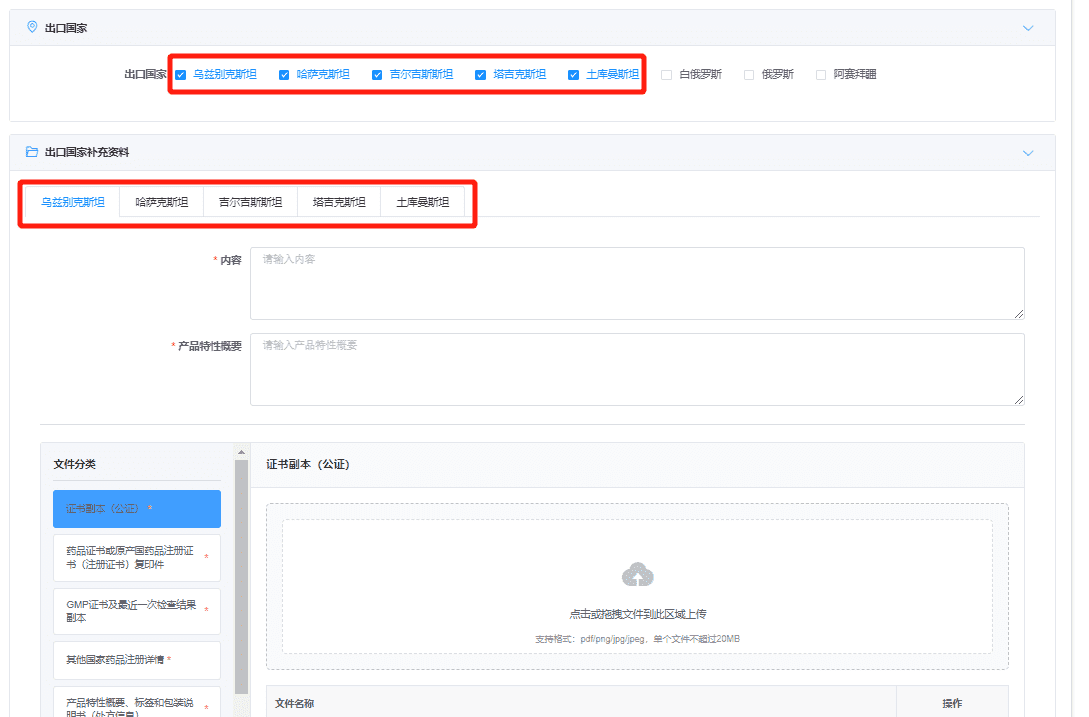Click the 内容 text area
This screenshot has width=1089, height=717.
coord(637,283)
